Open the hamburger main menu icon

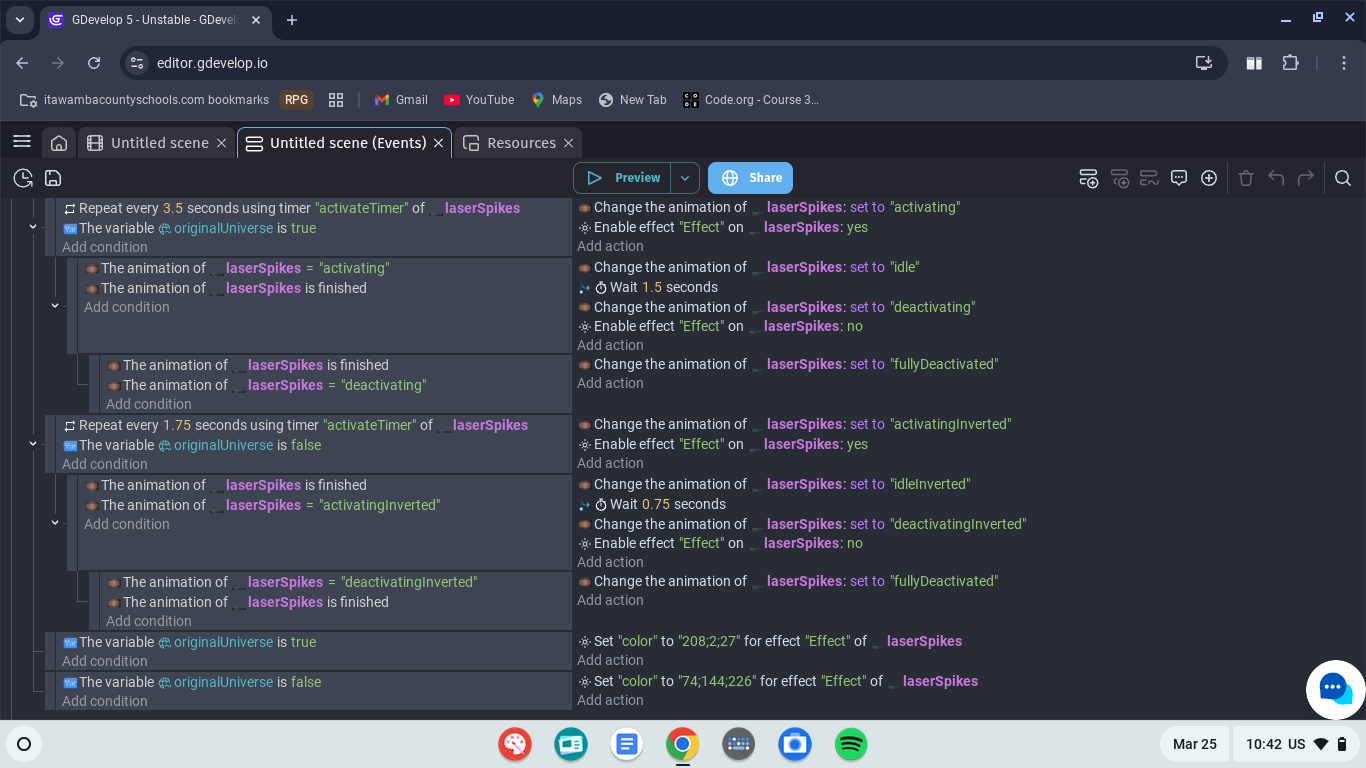(22, 142)
